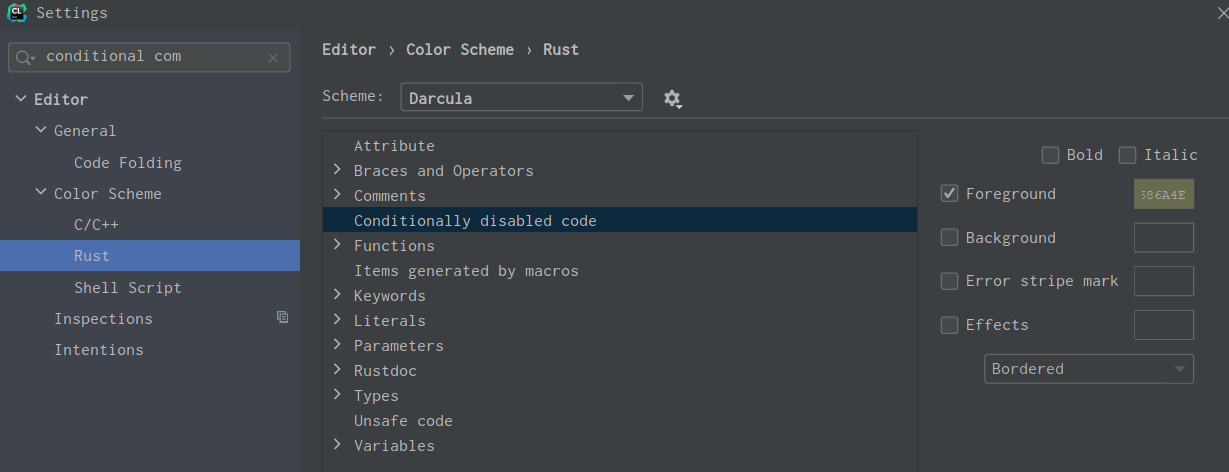Click the Color Scheme breadcrumb link

(460, 49)
